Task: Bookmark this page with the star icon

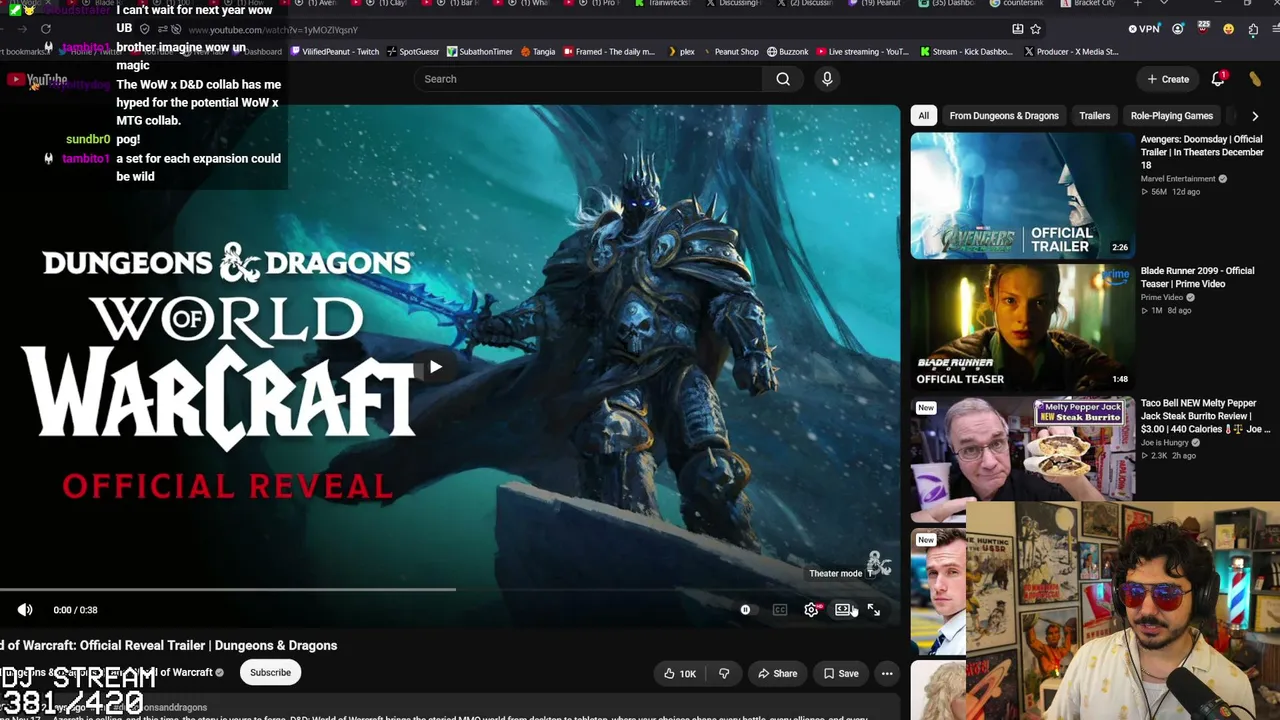Action: tap(1036, 29)
